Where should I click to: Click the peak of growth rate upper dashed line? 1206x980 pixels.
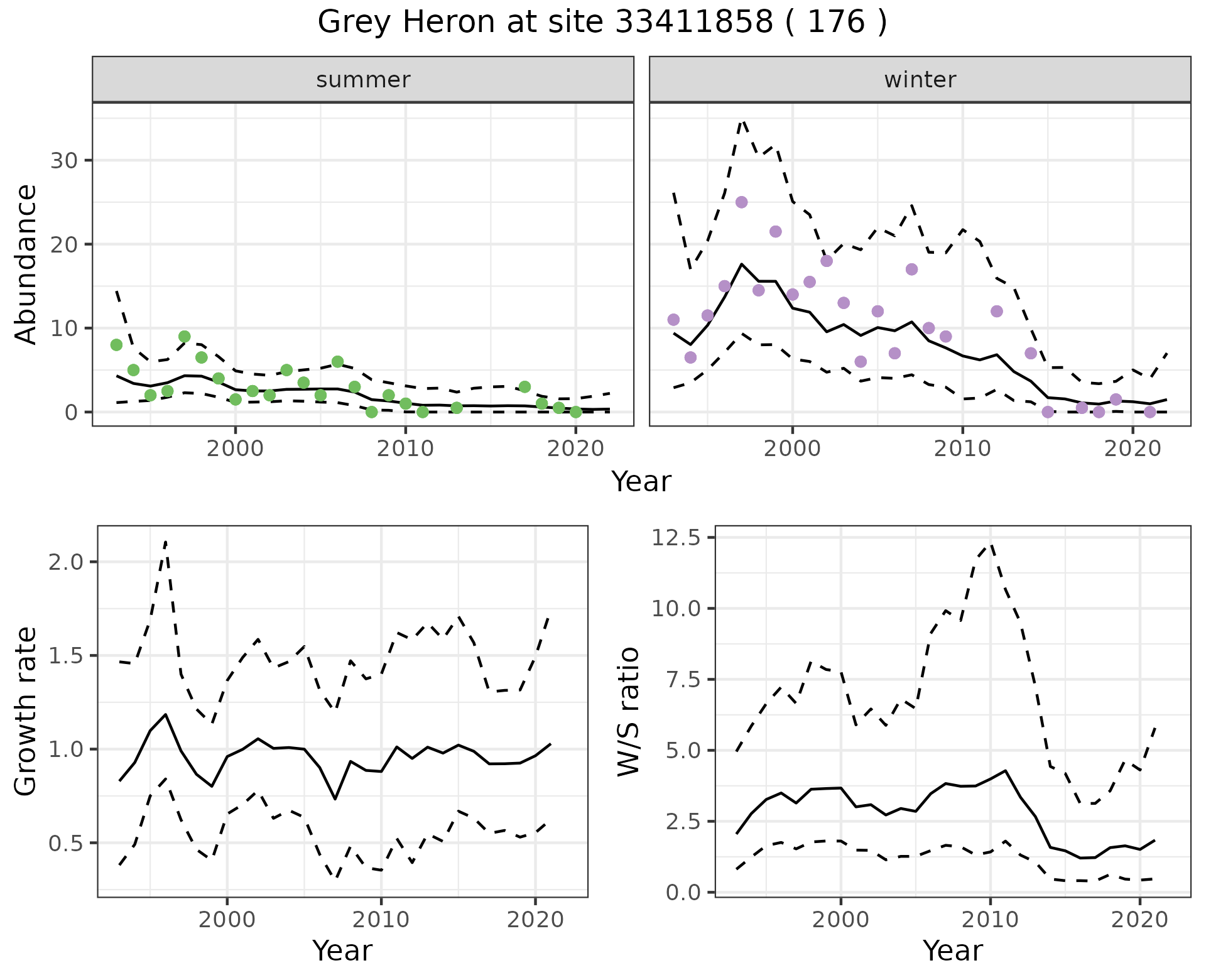click(165, 542)
